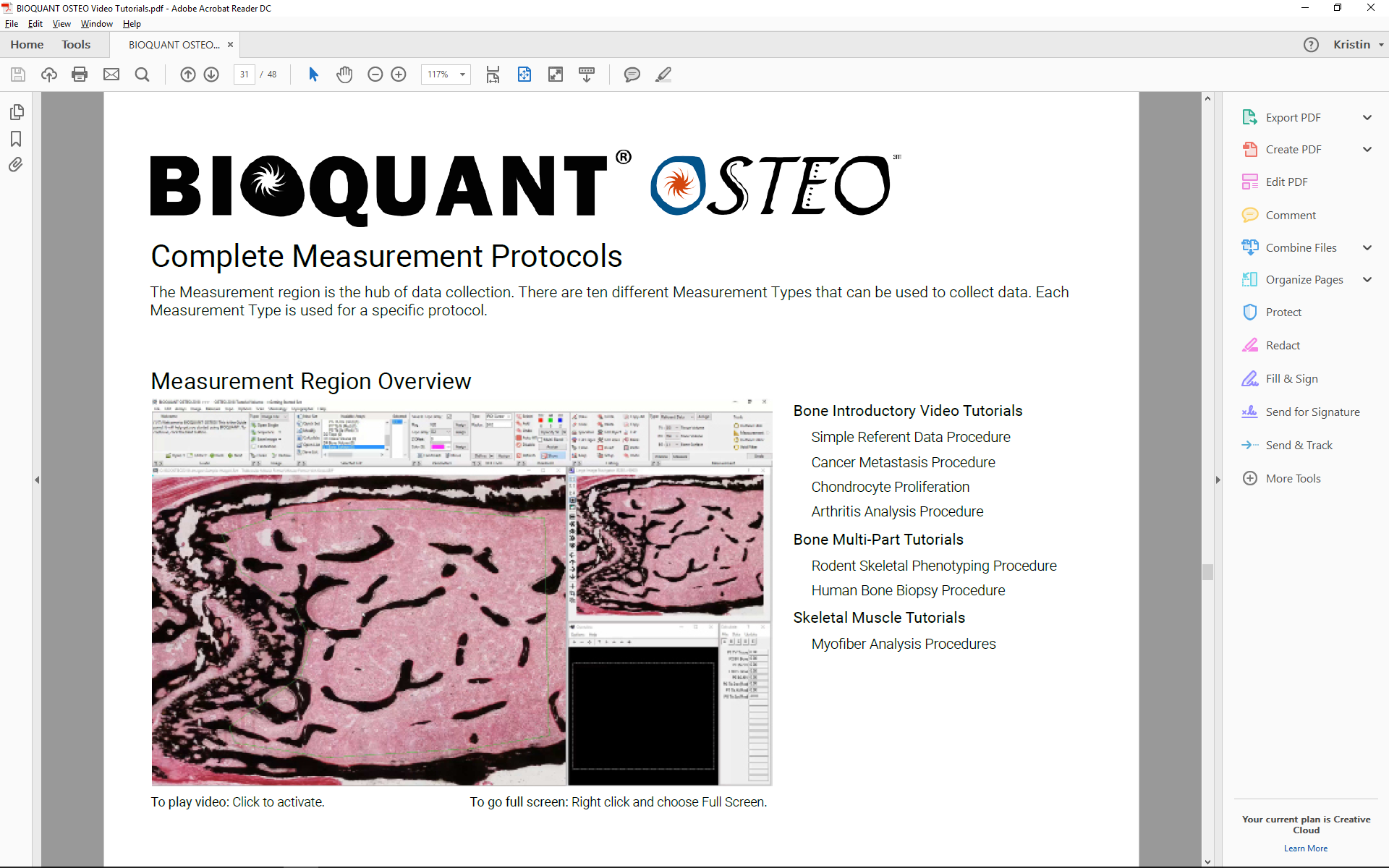The width and height of the screenshot is (1389, 868).
Task: Open Myofiber Analysis Procedures link
Action: (x=904, y=644)
